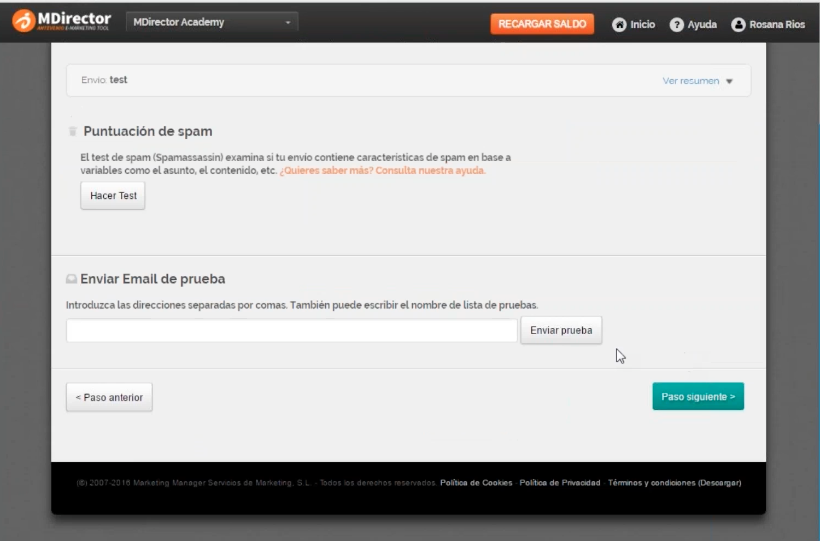Open the Consulta nuestra ayuda link

382,171
